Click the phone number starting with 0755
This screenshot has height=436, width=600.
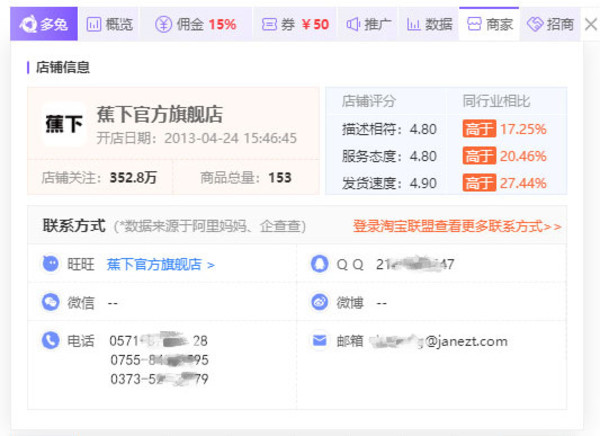(x=159, y=360)
